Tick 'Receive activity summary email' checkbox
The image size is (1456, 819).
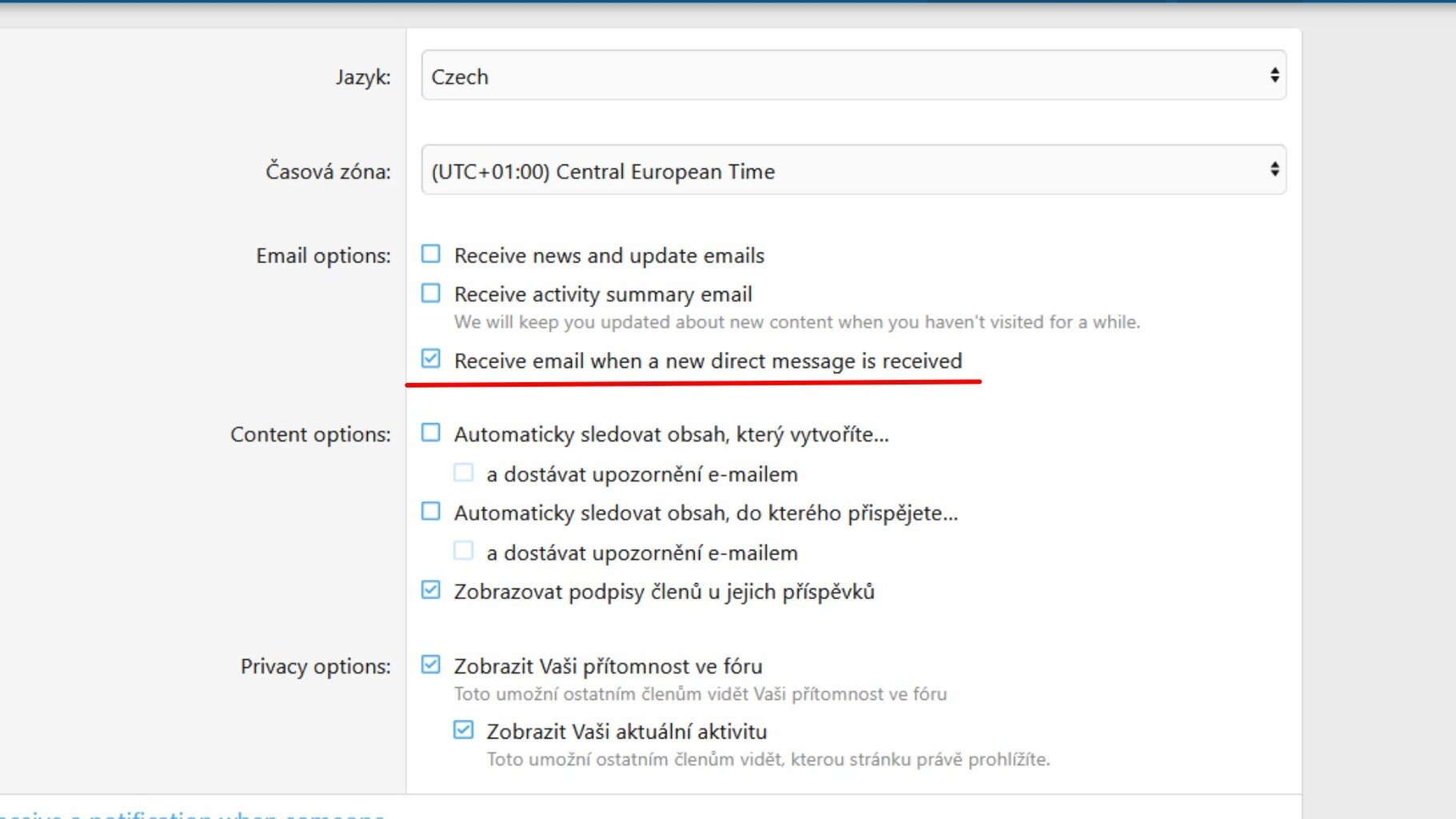pyautogui.click(x=431, y=294)
